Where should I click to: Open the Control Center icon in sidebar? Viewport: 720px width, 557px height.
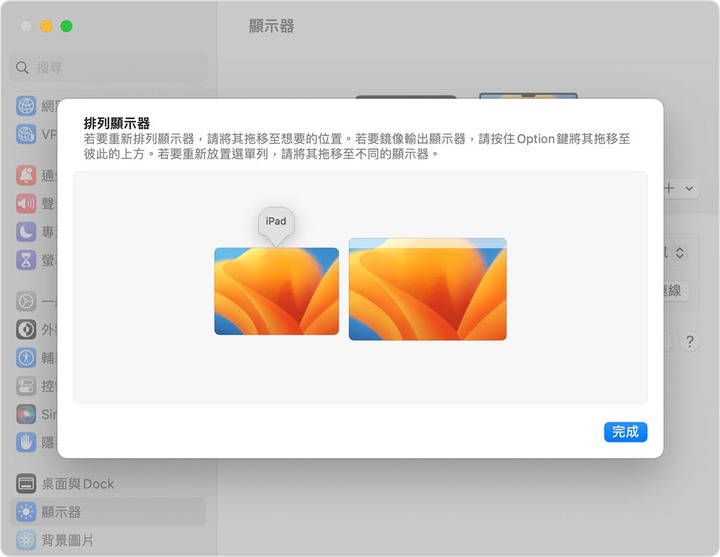pos(26,386)
